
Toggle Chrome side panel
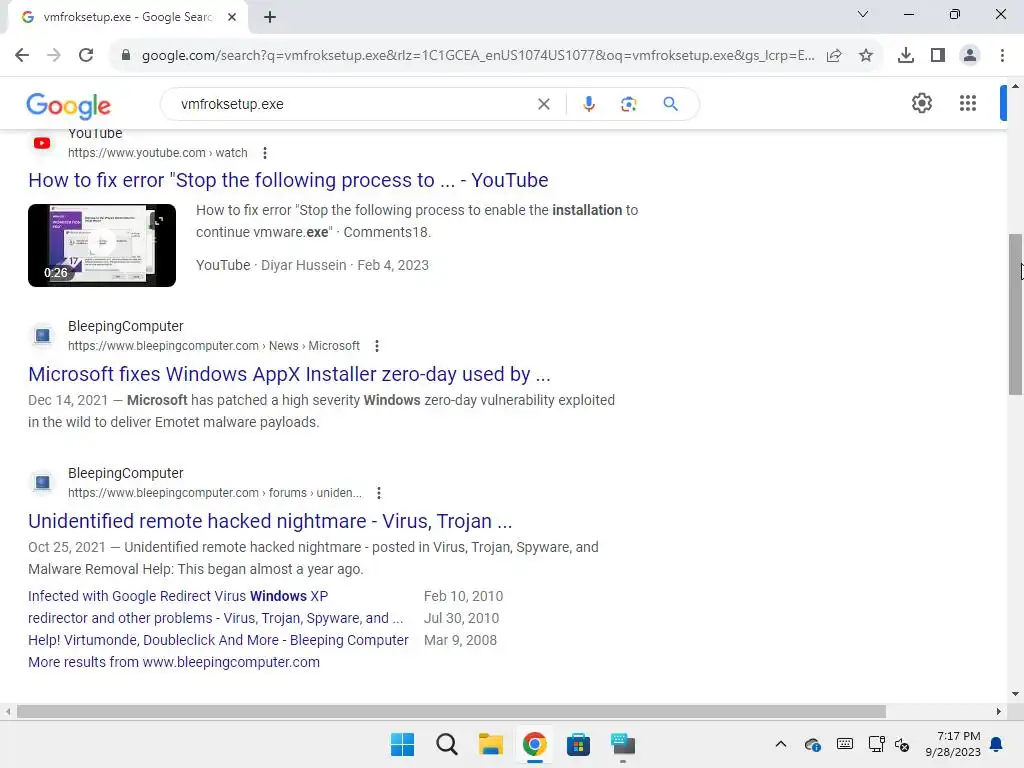pos(938,56)
